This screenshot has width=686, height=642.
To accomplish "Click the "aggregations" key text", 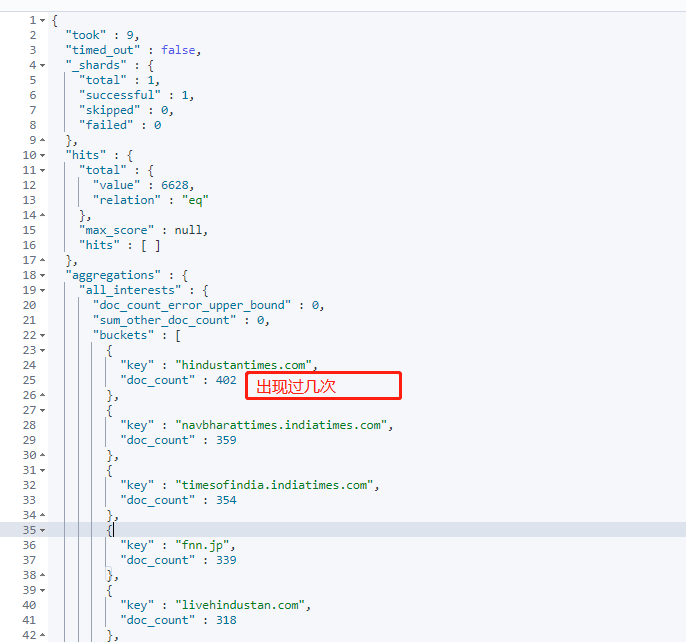I will tap(113, 275).
